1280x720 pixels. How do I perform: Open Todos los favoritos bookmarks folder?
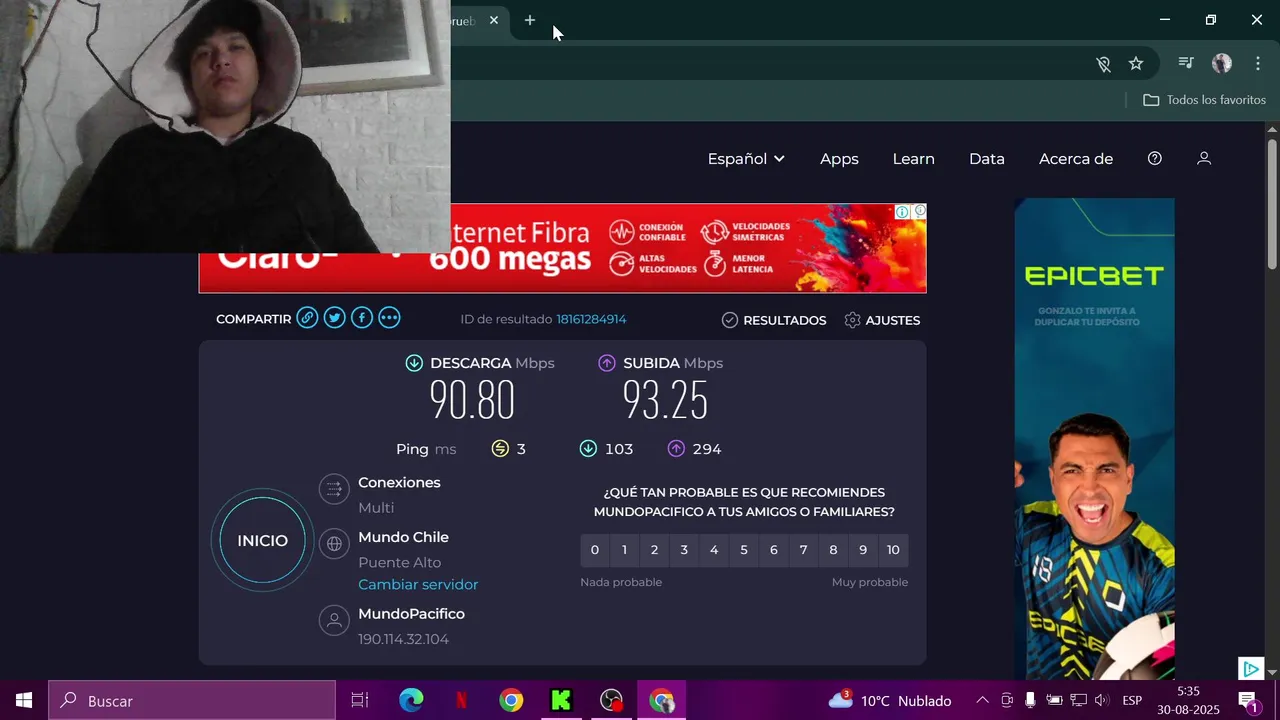[1204, 100]
